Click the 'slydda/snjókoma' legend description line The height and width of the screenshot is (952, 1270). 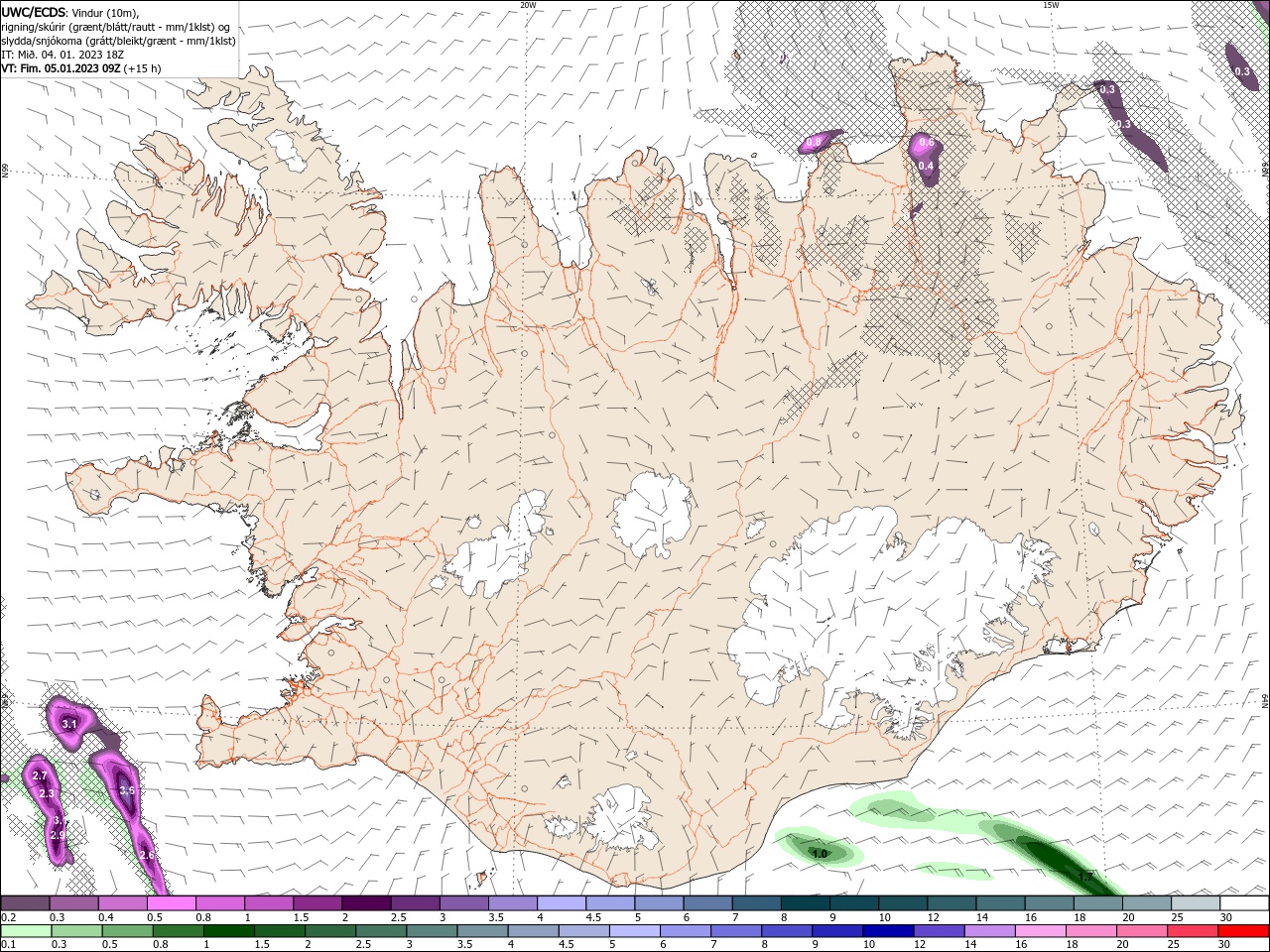[118, 41]
